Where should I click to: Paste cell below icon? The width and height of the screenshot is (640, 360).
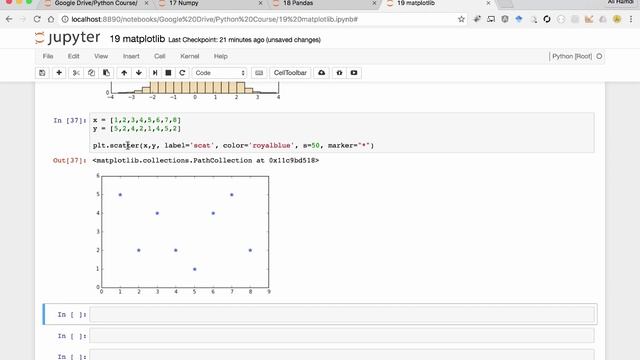click(x=106, y=73)
